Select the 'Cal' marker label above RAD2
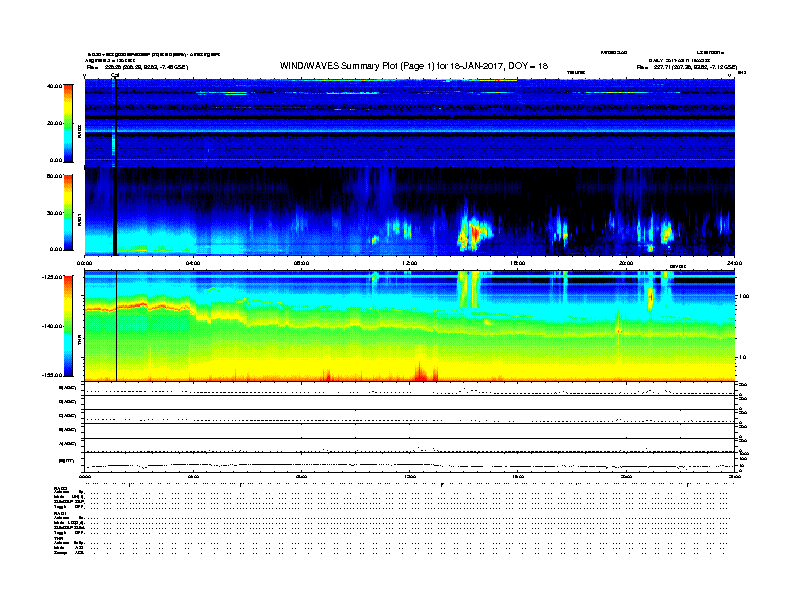792x612 pixels. 115,75
